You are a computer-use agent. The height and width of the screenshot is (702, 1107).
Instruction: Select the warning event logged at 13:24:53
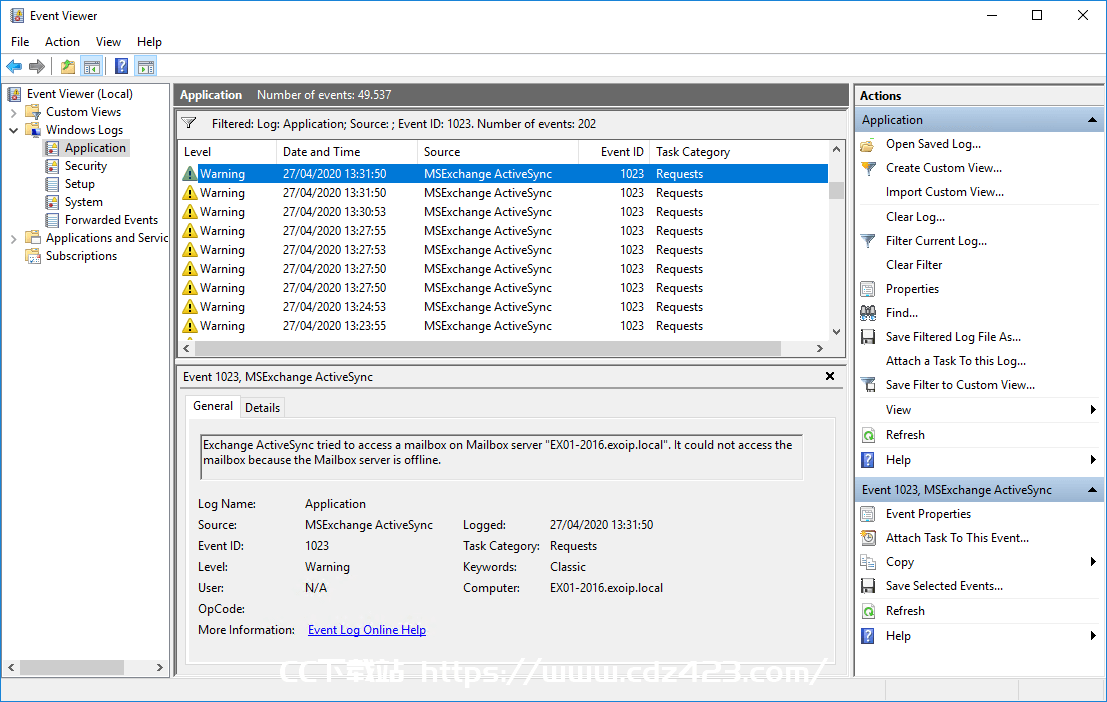pyautogui.click(x=504, y=307)
